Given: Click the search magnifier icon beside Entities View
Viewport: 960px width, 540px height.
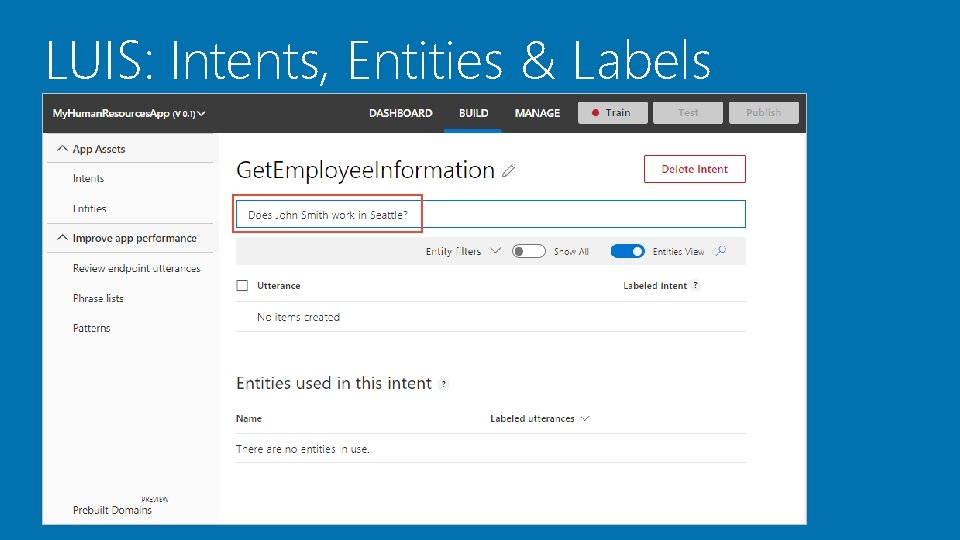Looking at the screenshot, I should 721,251.
